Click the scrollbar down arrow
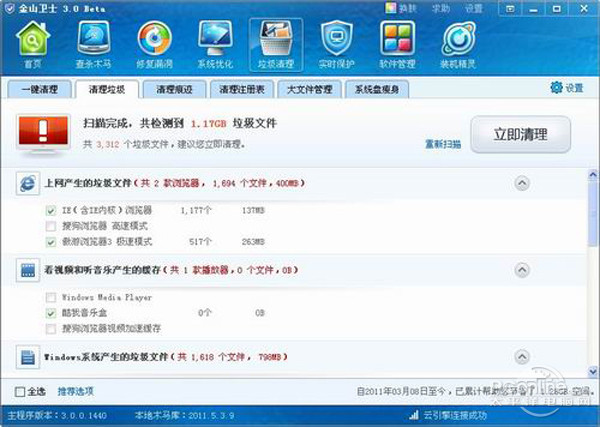 593,370
